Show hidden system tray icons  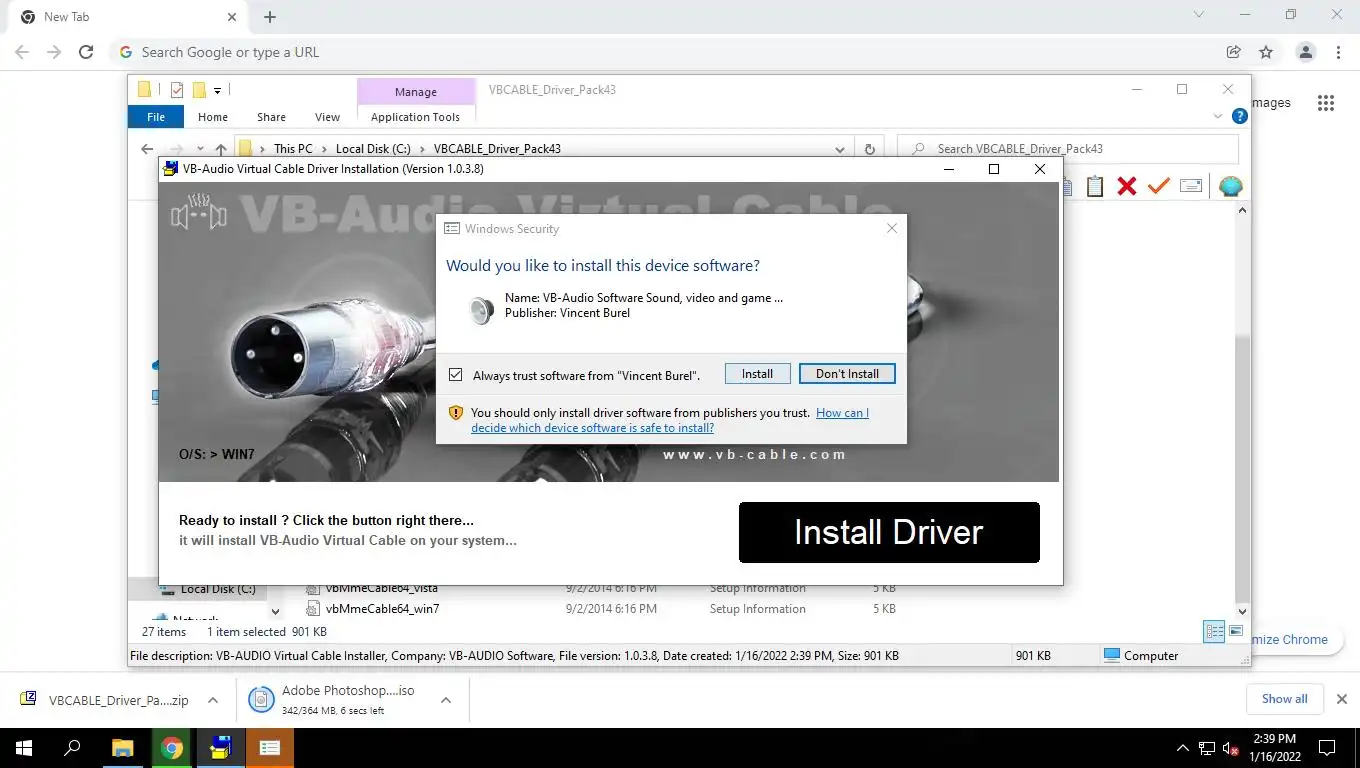1183,748
